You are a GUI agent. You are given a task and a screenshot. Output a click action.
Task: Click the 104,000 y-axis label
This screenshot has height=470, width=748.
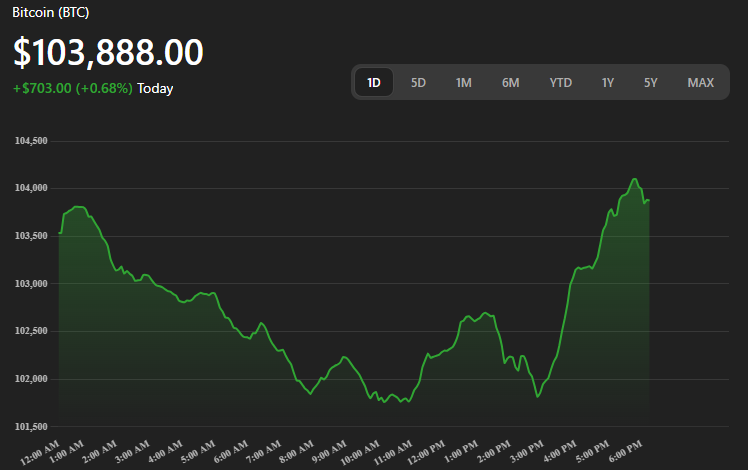click(x=31, y=188)
